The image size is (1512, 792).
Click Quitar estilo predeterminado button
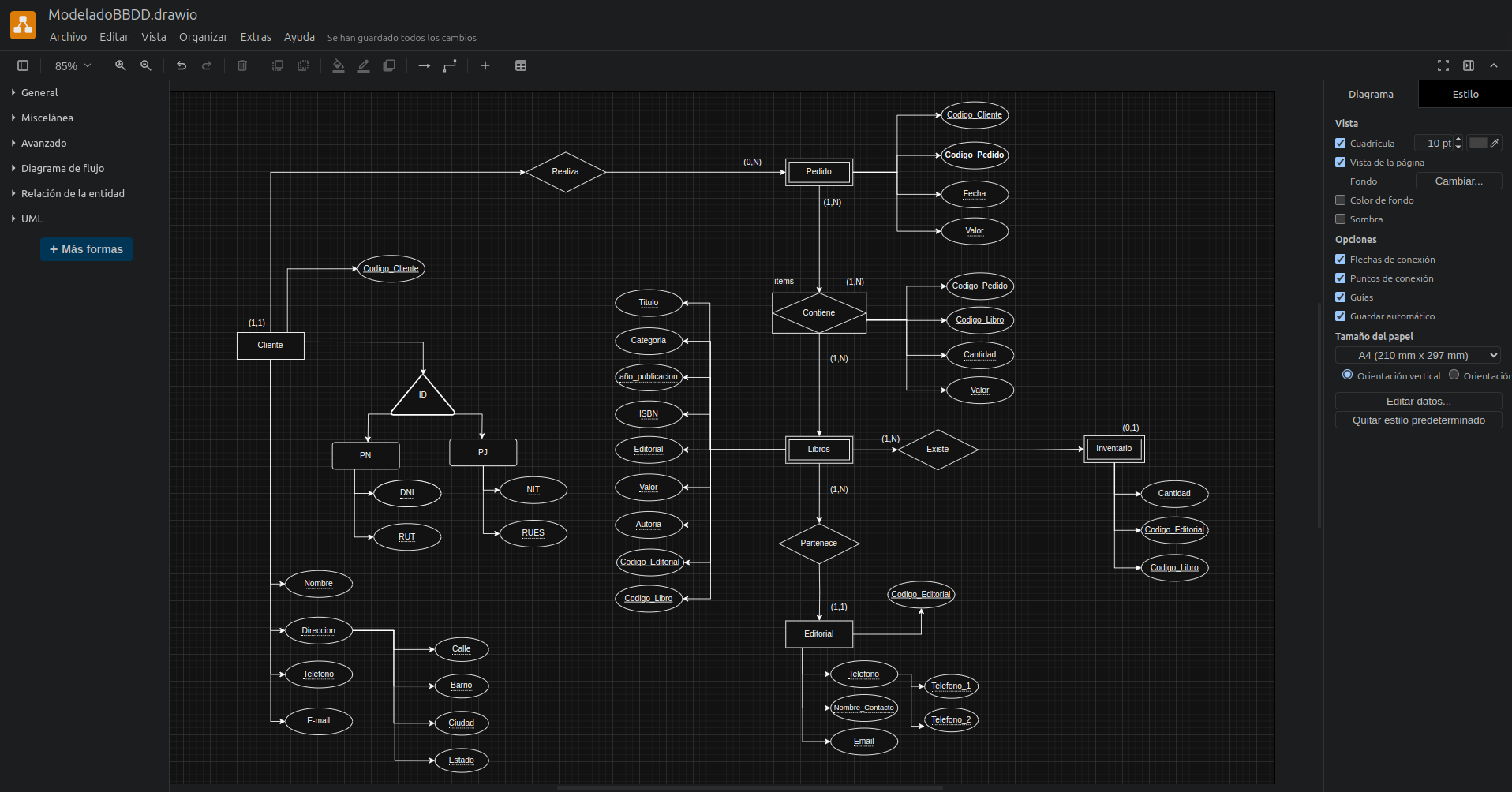pyautogui.click(x=1418, y=420)
